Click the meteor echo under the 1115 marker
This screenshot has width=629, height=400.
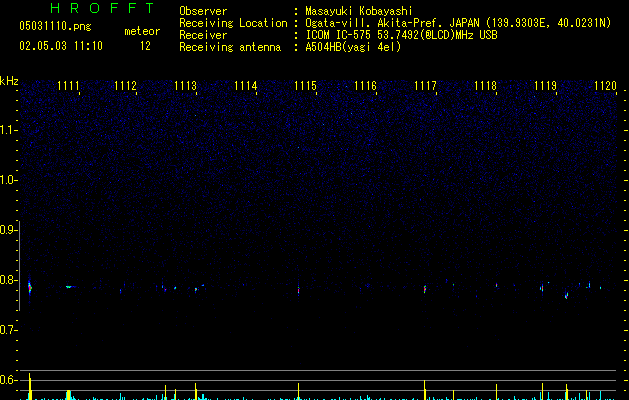click(x=298, y=290)
